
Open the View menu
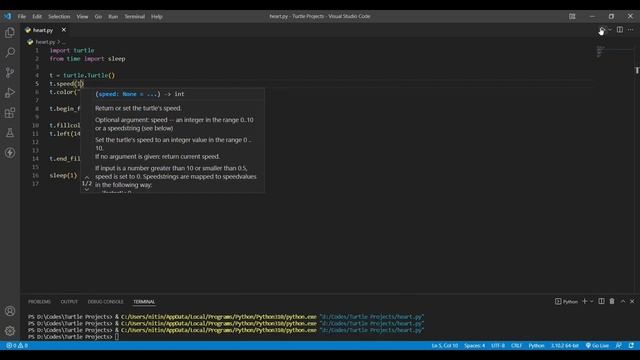click(82, 16)
